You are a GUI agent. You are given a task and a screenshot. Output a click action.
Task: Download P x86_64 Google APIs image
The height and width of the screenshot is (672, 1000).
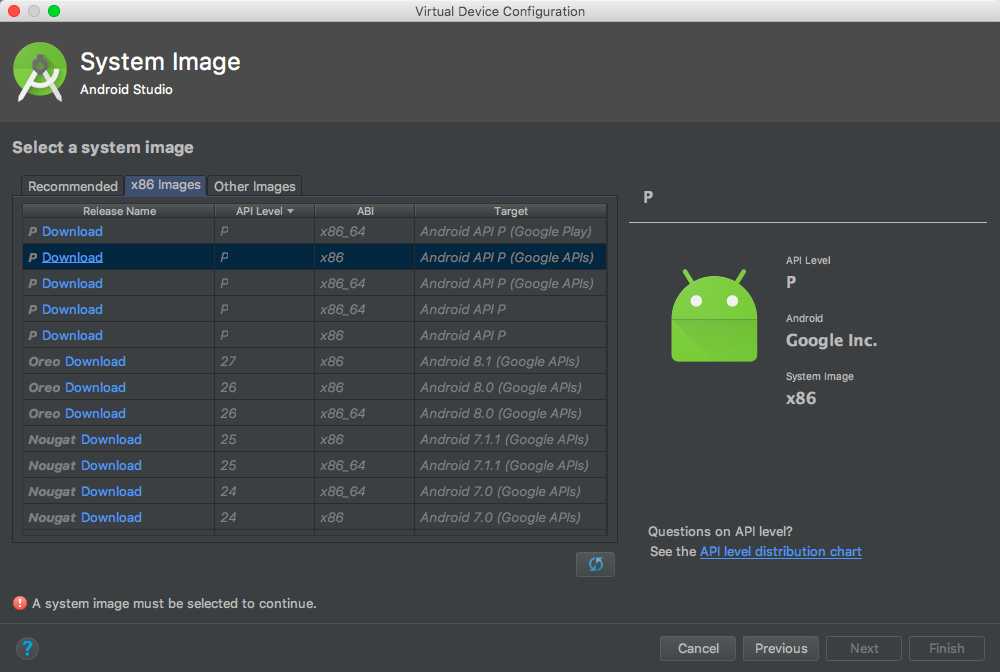[72, 284]
